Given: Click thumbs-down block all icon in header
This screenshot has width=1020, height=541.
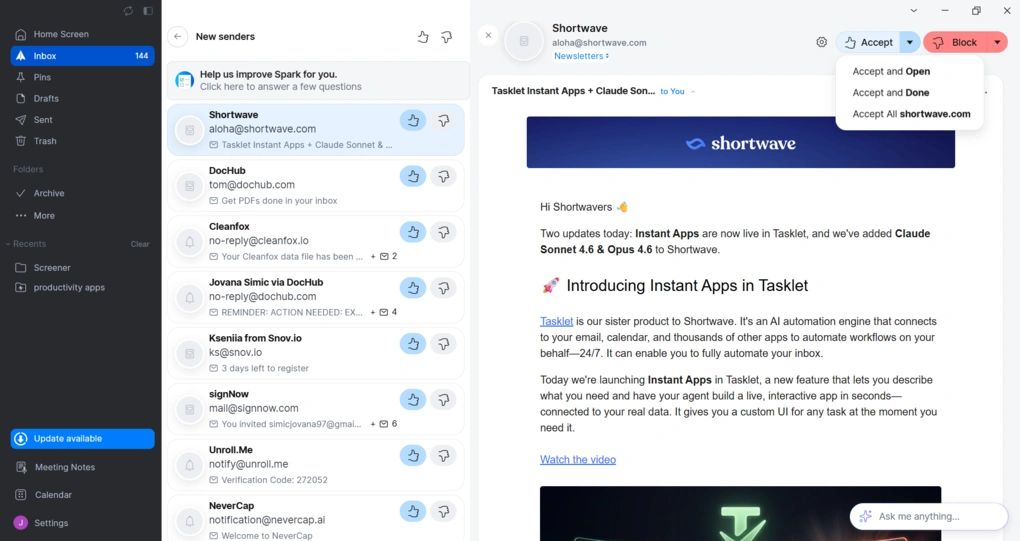Looking at the screenshot, I should coord(446,37).
